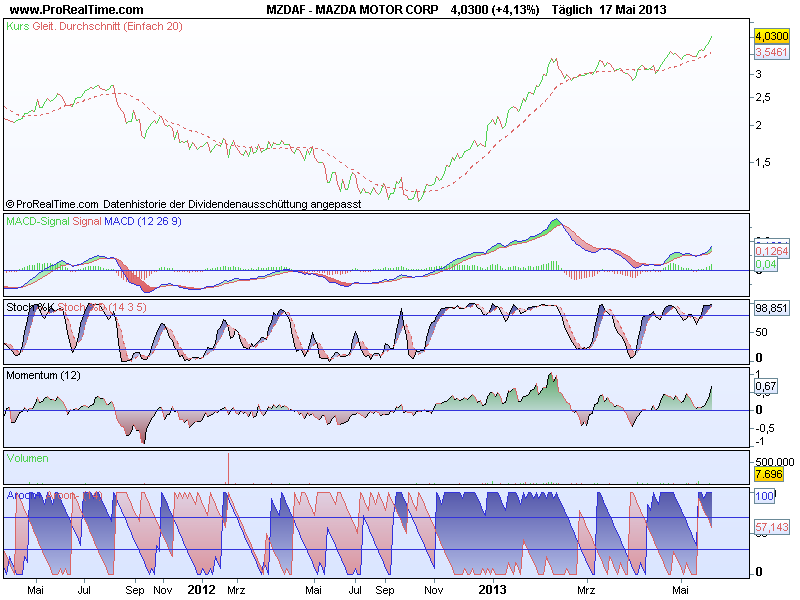Select the Momentum (12) panel label

43,376
